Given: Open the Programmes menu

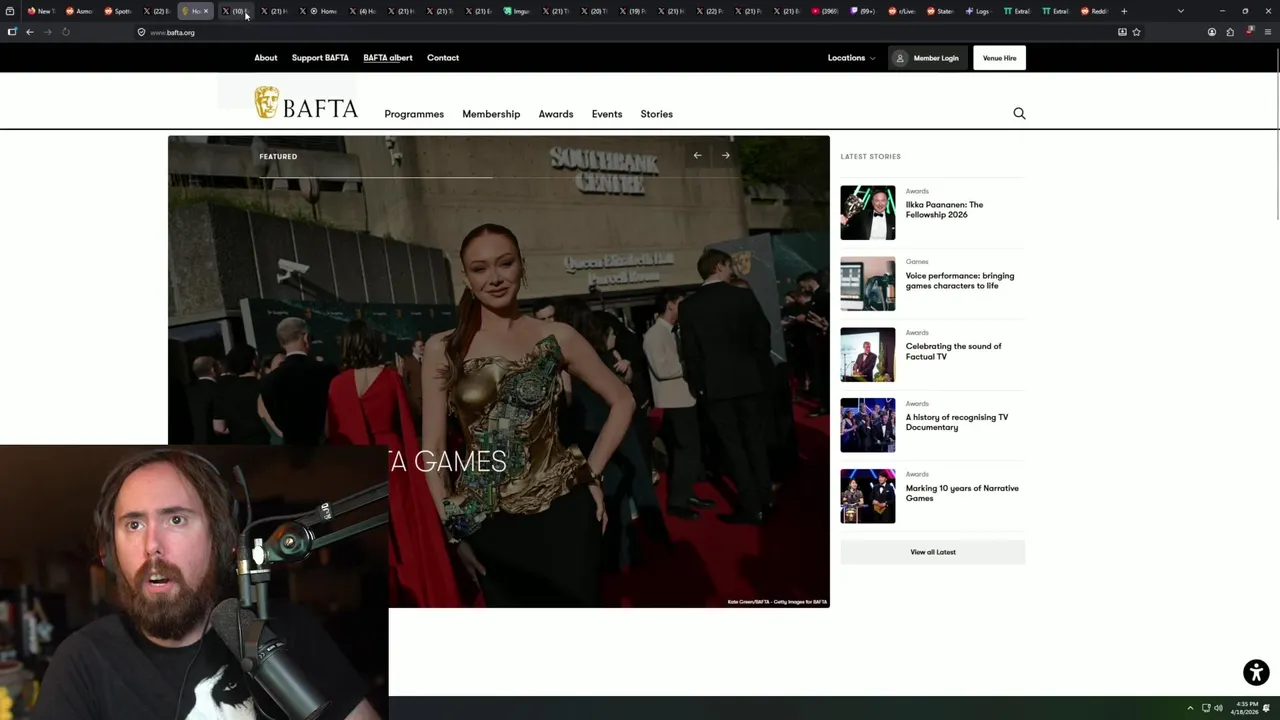Looking at the screenshot, I should point(414,114).
